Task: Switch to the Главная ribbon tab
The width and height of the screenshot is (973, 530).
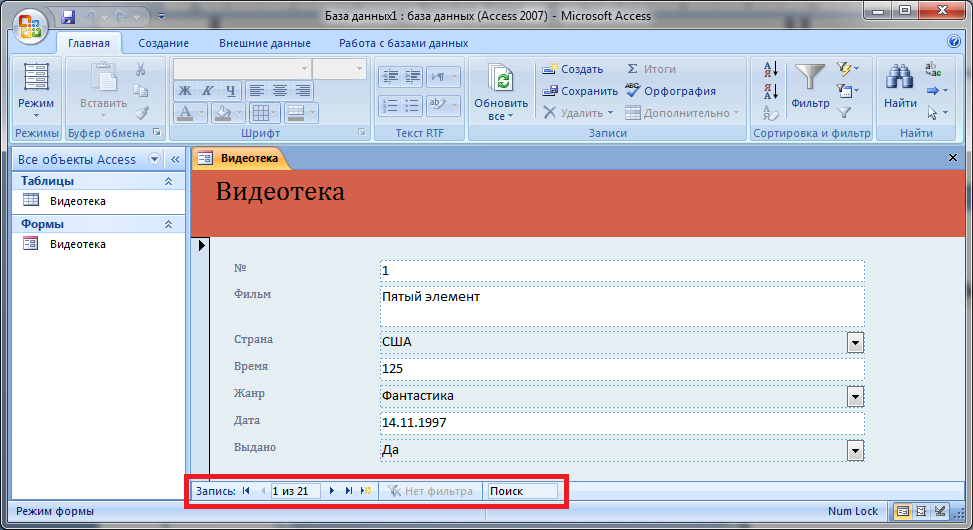Action: click(89, 43)
